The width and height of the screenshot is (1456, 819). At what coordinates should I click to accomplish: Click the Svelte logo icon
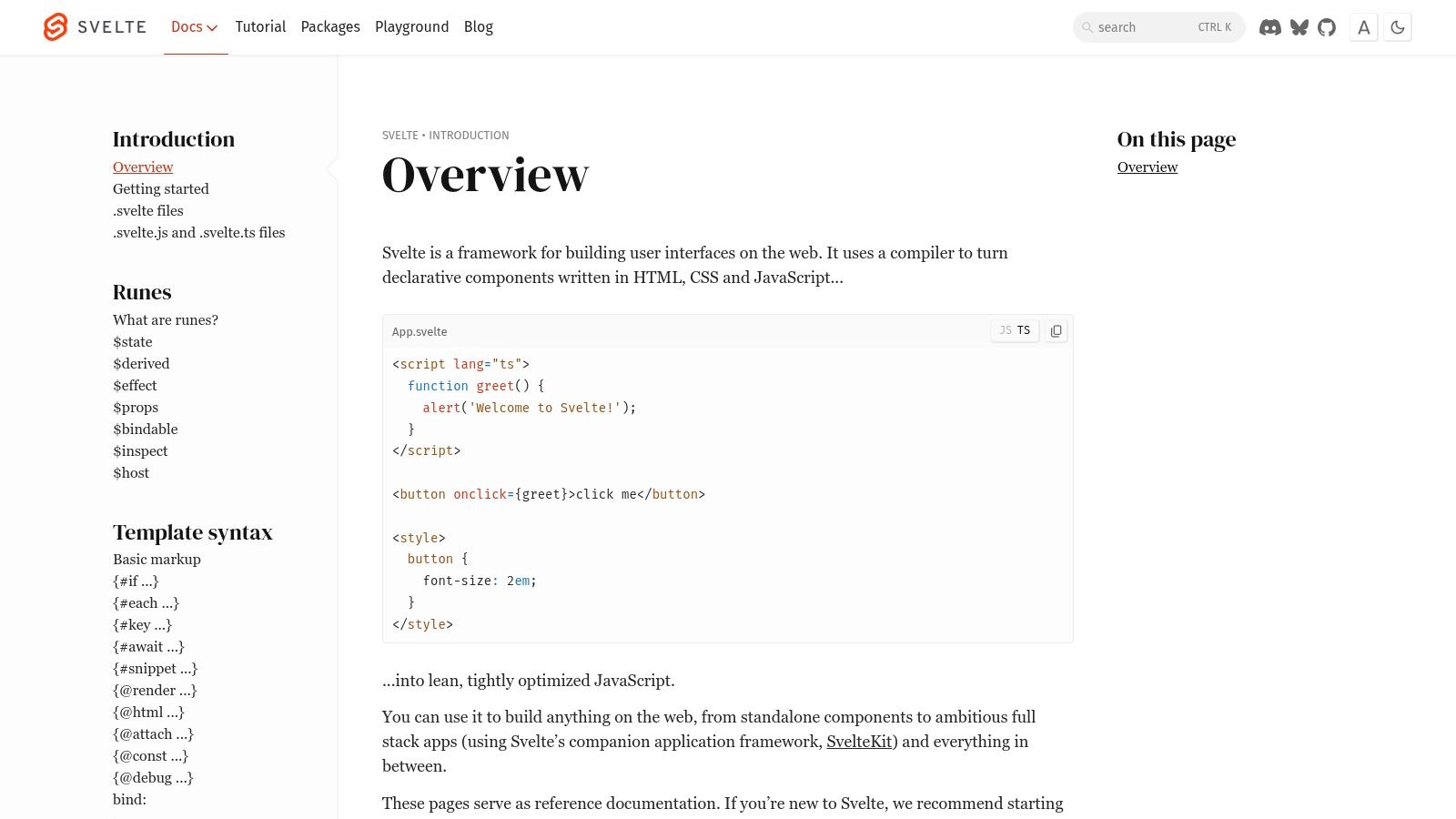pos(56,27)
